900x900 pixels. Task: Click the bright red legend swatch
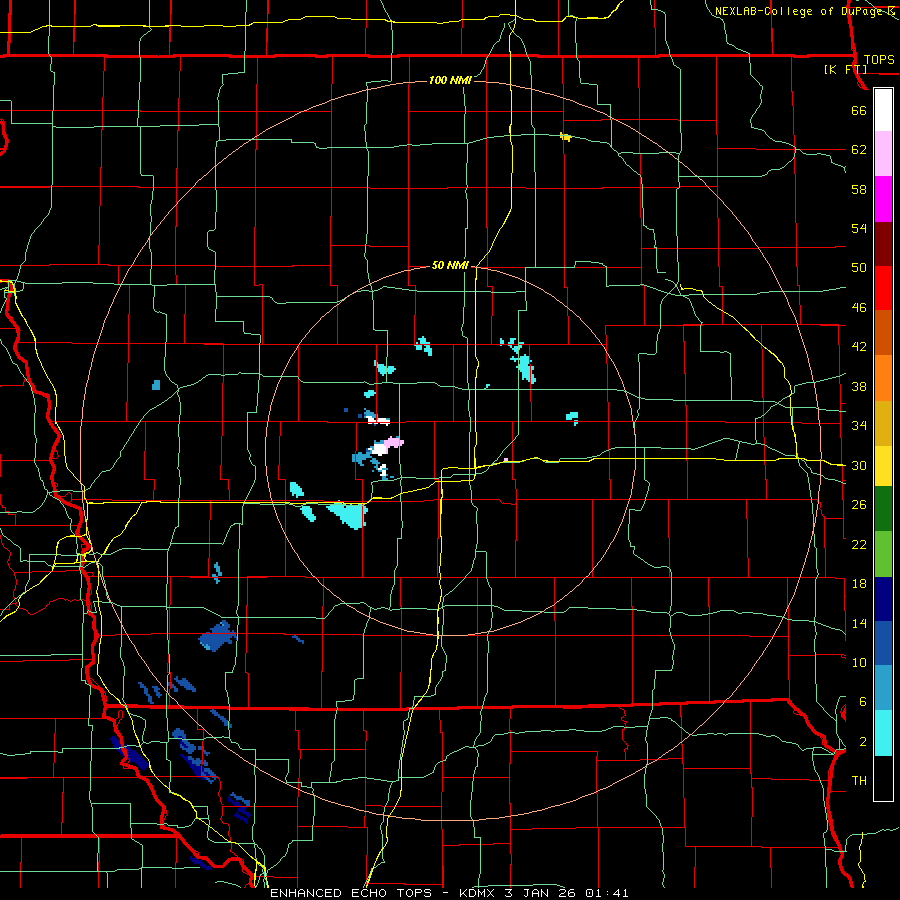coord(883,288)
